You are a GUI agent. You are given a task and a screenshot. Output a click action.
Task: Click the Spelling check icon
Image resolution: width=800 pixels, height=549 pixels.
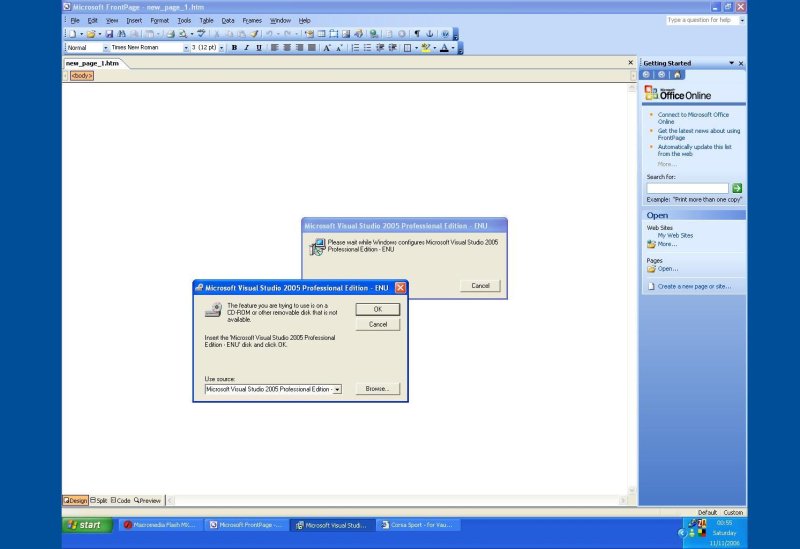pos(201,34)
